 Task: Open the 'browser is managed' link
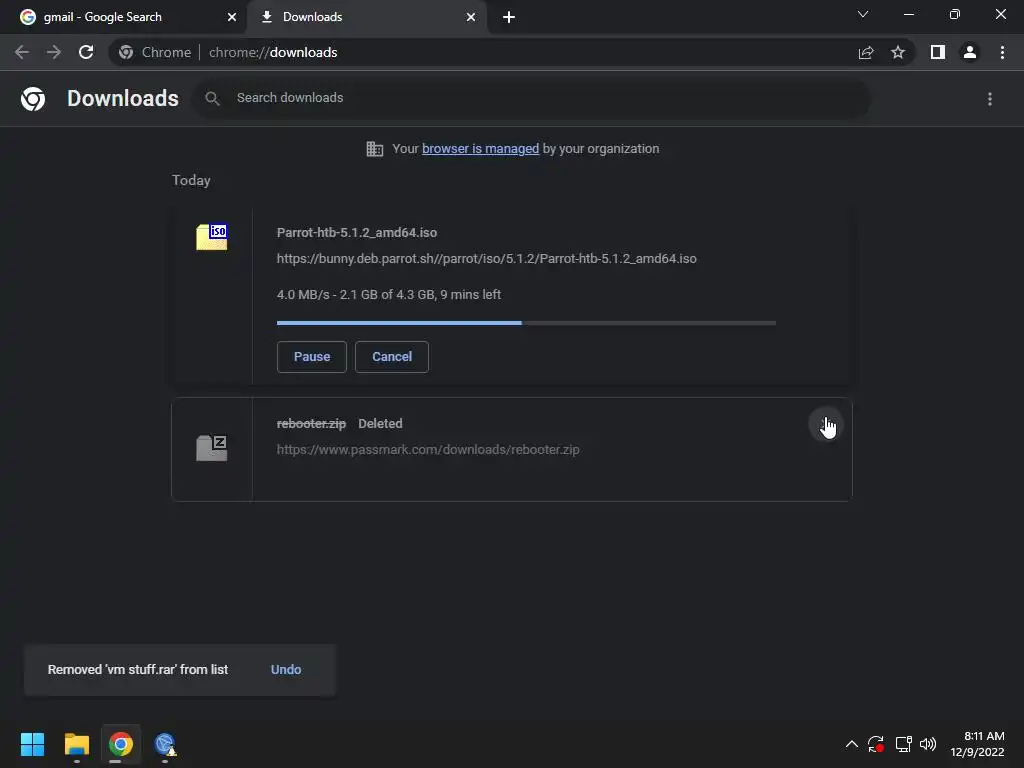pyautogui.click(x=480, y=149)
